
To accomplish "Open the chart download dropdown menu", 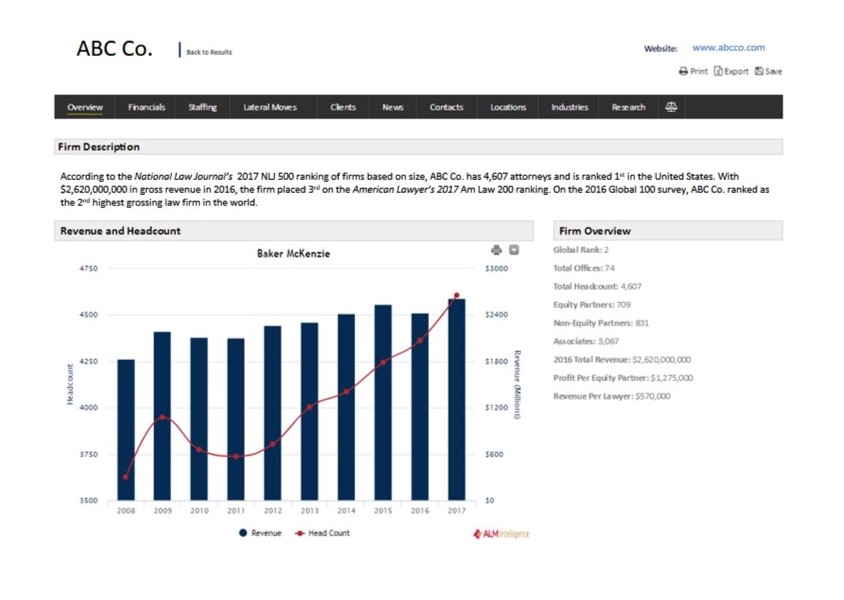I will [x=514, y=250].
